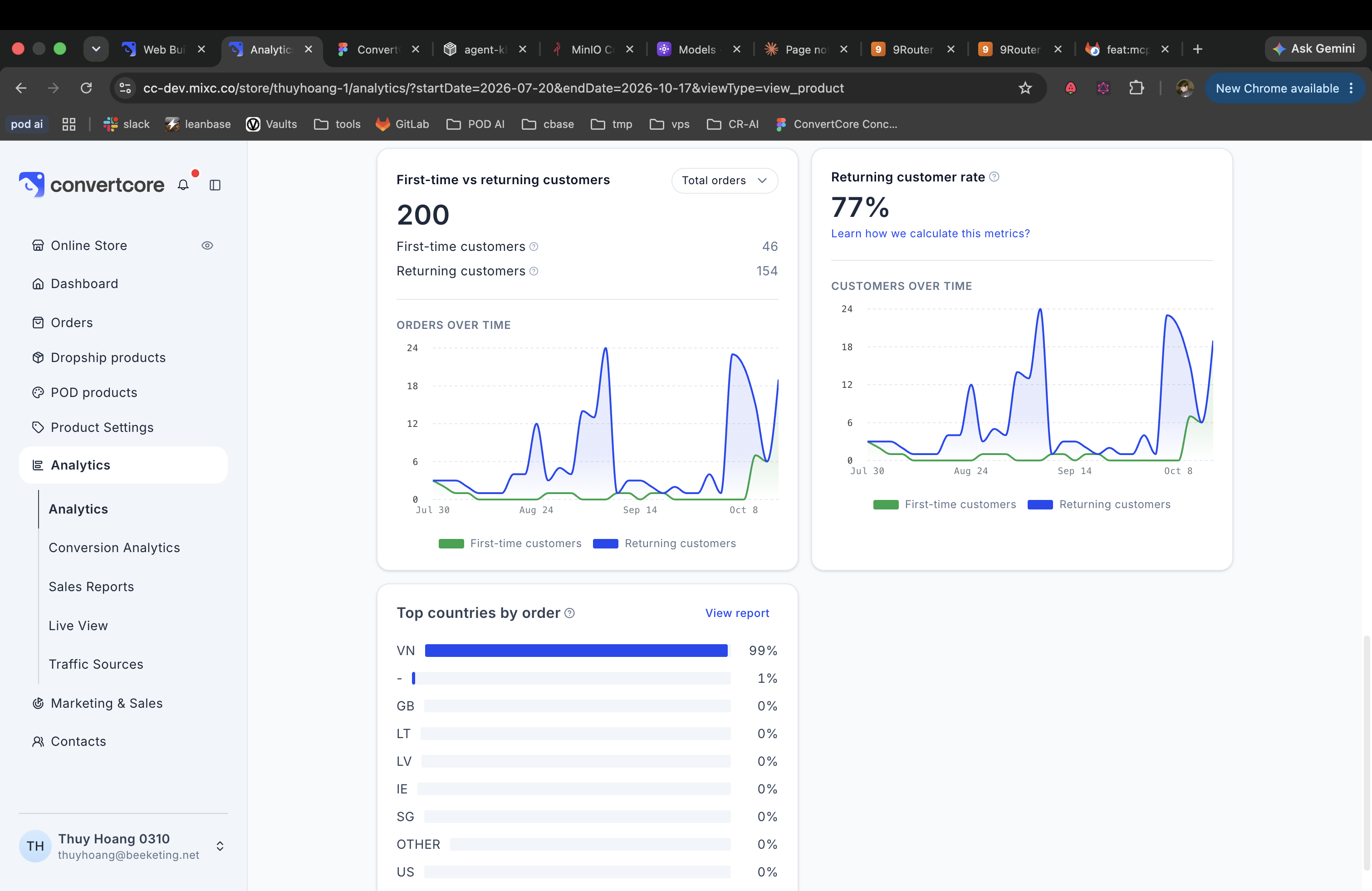The image size is (1372, 891).
Task: Open Learn how we calculate this metrics link
Action: [x=930, y=234]
